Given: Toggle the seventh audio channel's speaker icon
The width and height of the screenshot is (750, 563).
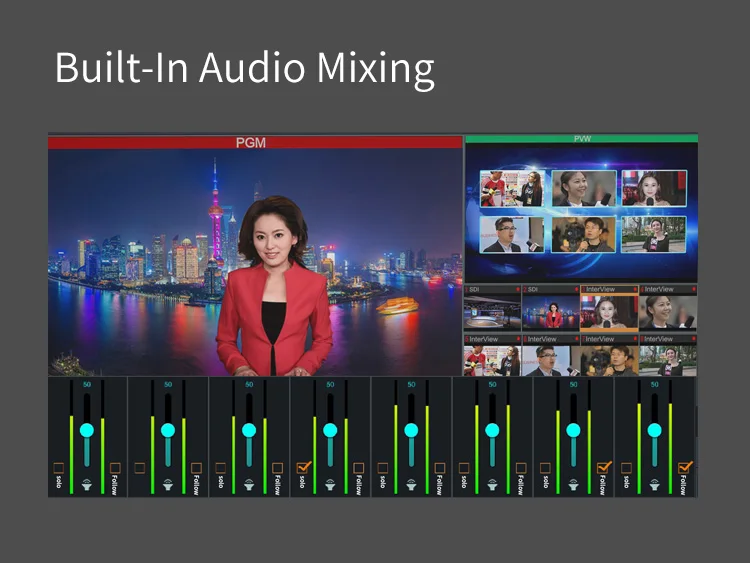Looking at the screenshot, I should pyautogui.click(x=574, y=485).
